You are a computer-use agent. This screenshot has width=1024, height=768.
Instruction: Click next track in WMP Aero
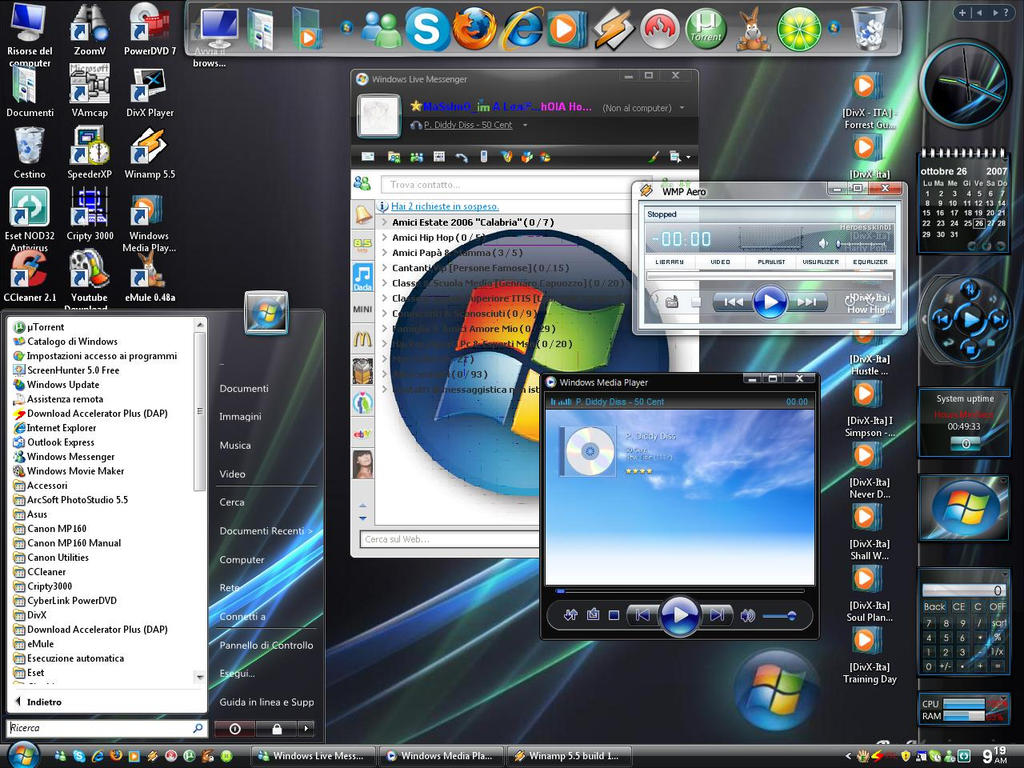[x=807, y=302]
